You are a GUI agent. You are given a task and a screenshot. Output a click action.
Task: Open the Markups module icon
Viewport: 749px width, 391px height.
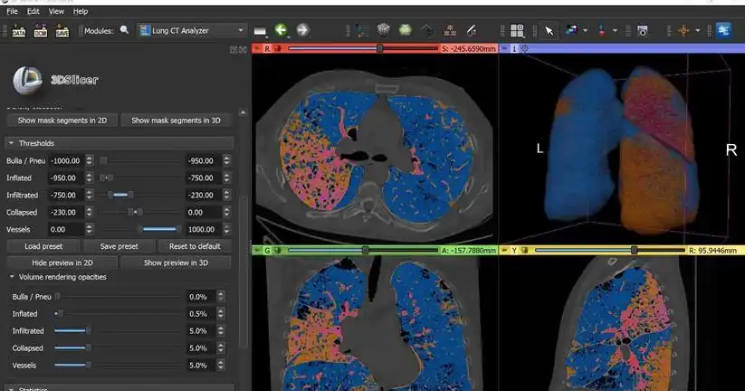(x=450, y=31)
